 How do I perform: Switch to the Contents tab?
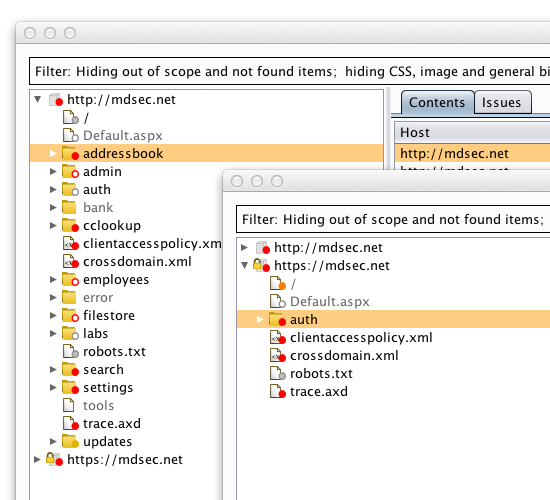[x=437, y=102]
